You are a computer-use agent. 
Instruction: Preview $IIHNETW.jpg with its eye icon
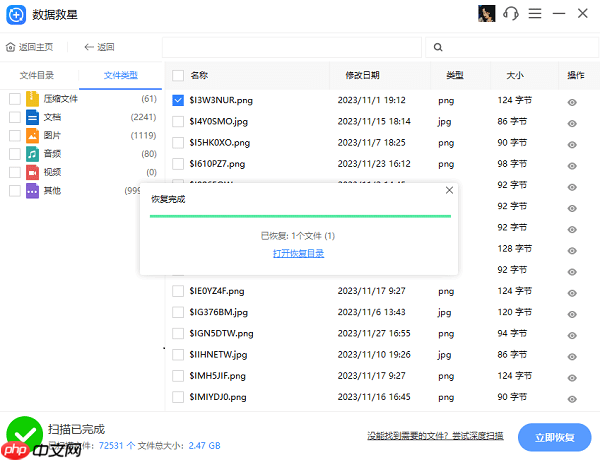coord(572,357)
